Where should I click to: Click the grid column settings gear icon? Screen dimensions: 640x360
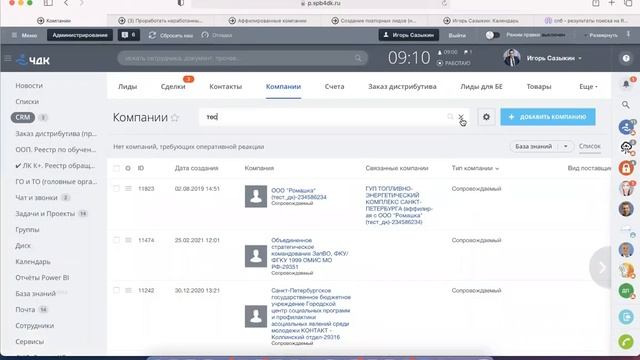click(x=128, y=168)
